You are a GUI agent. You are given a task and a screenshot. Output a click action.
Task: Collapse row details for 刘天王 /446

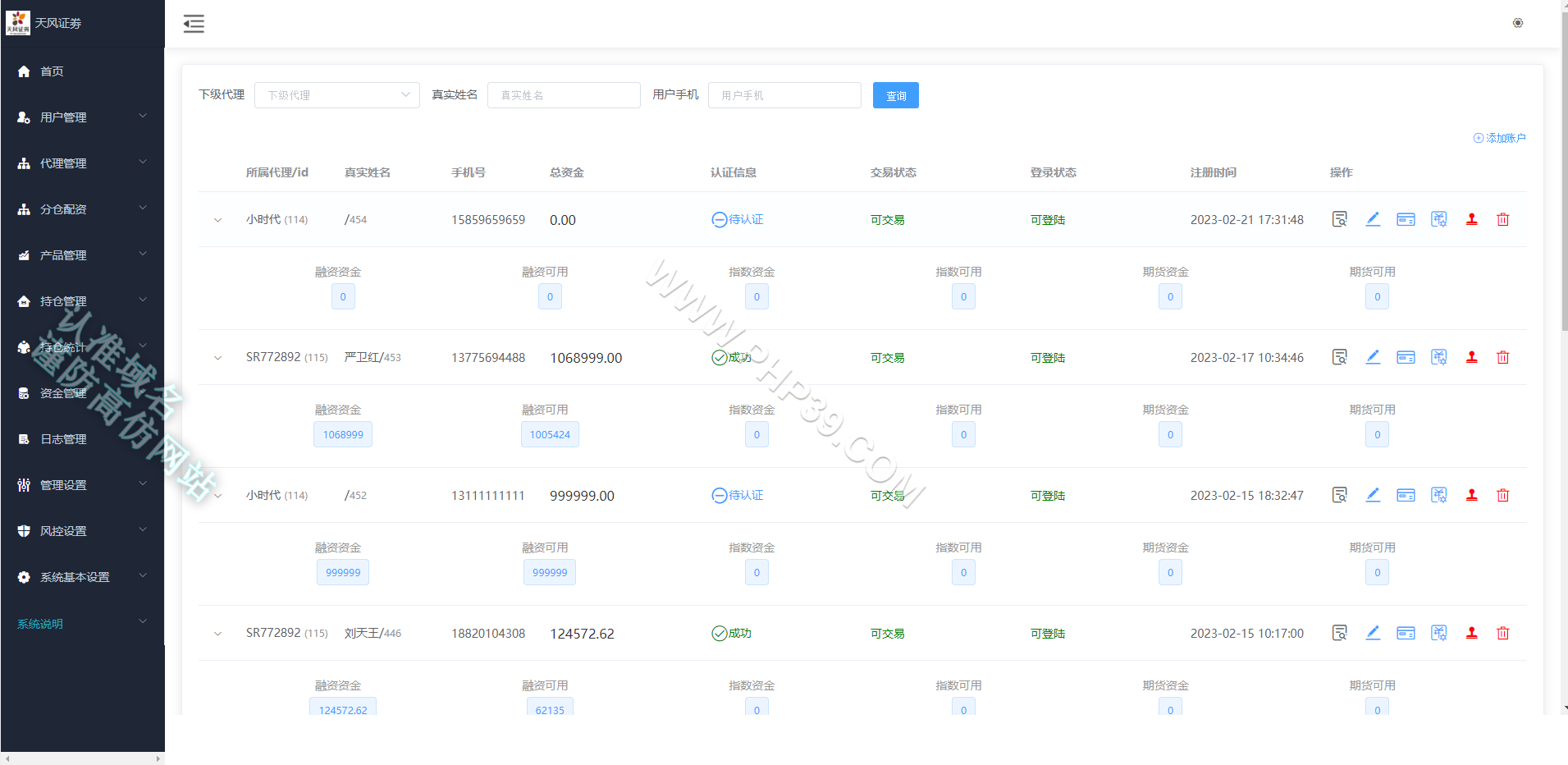pos(217,634)
